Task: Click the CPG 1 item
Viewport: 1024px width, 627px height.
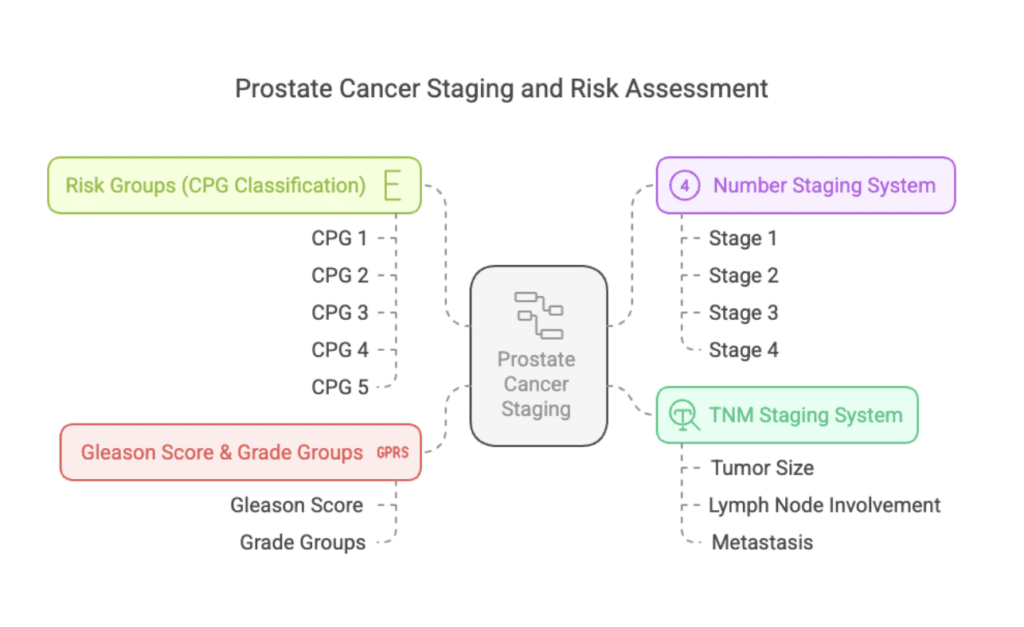Action: 340,238
